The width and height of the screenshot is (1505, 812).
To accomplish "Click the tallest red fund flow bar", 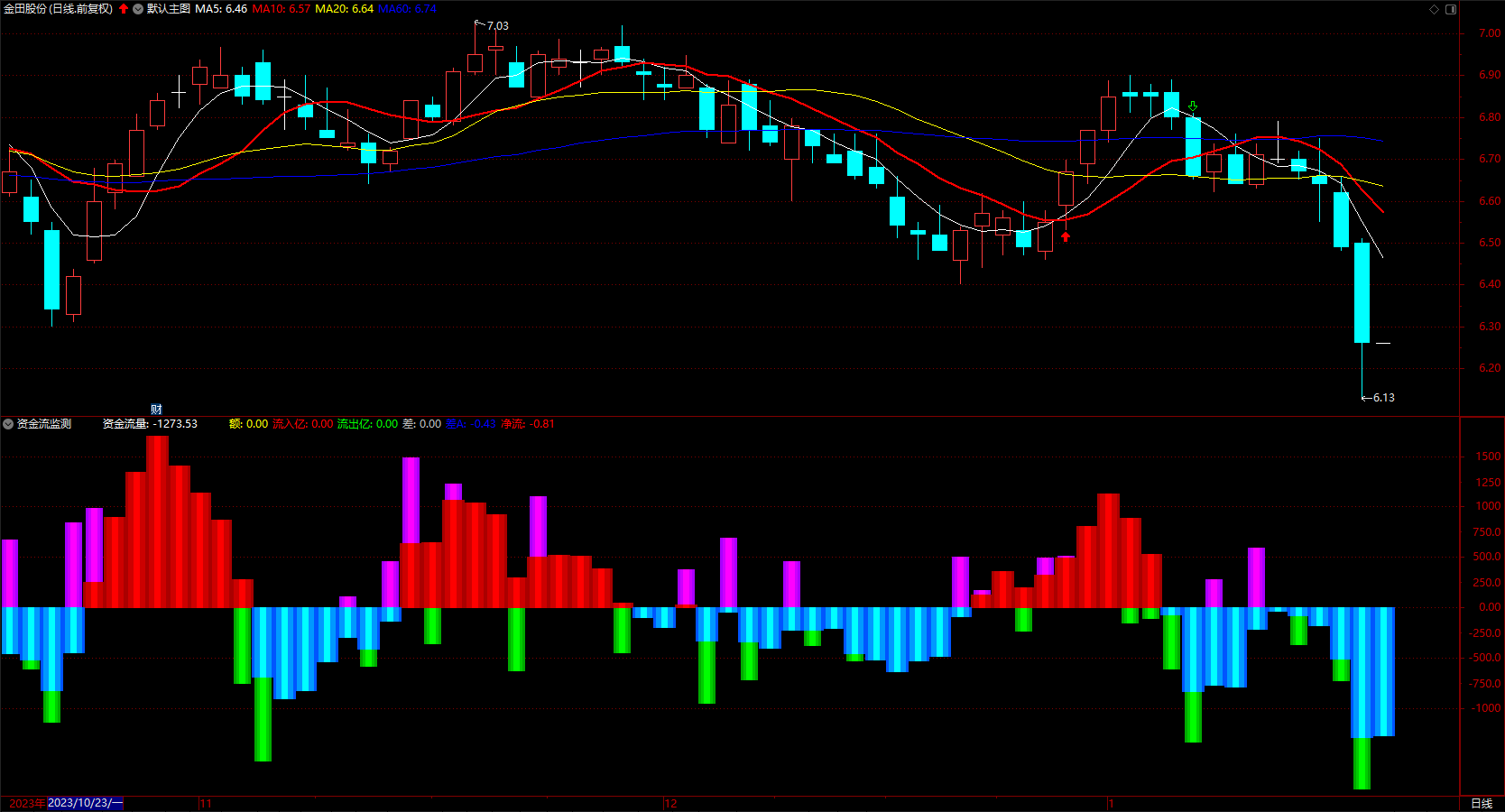I will 157,521.
